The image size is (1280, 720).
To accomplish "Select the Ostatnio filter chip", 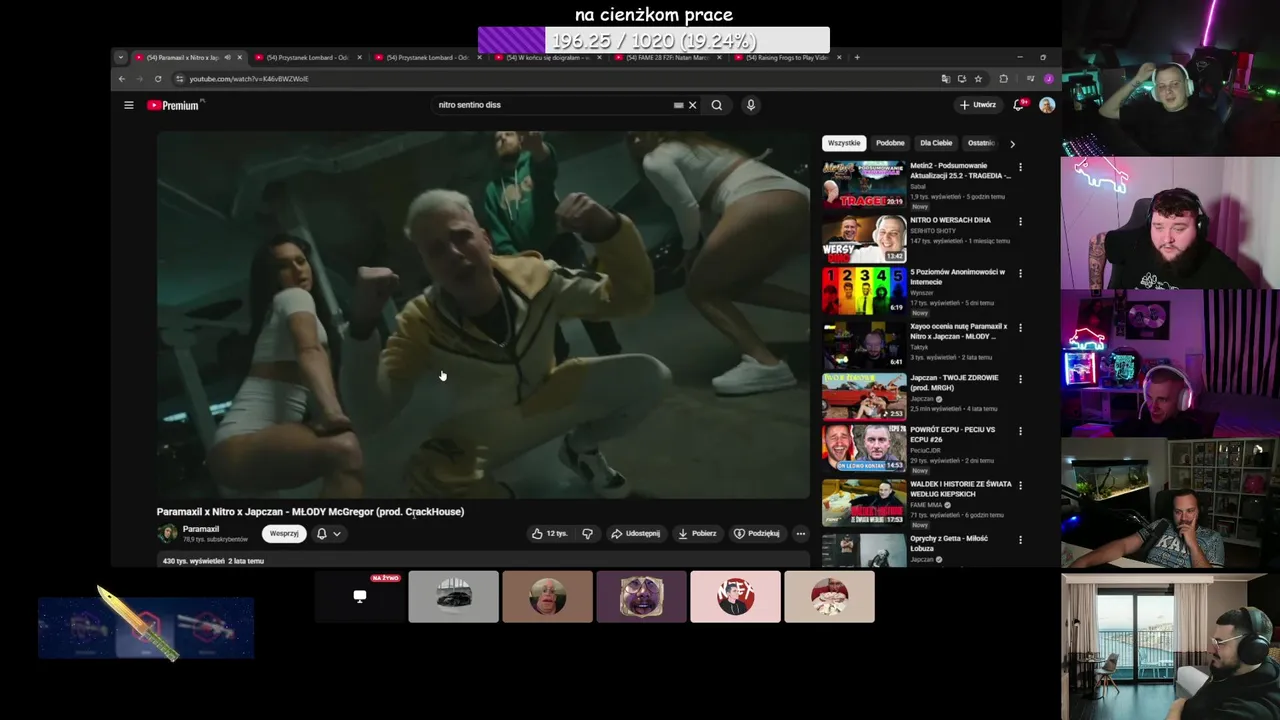I will click(x=980, y=143).
